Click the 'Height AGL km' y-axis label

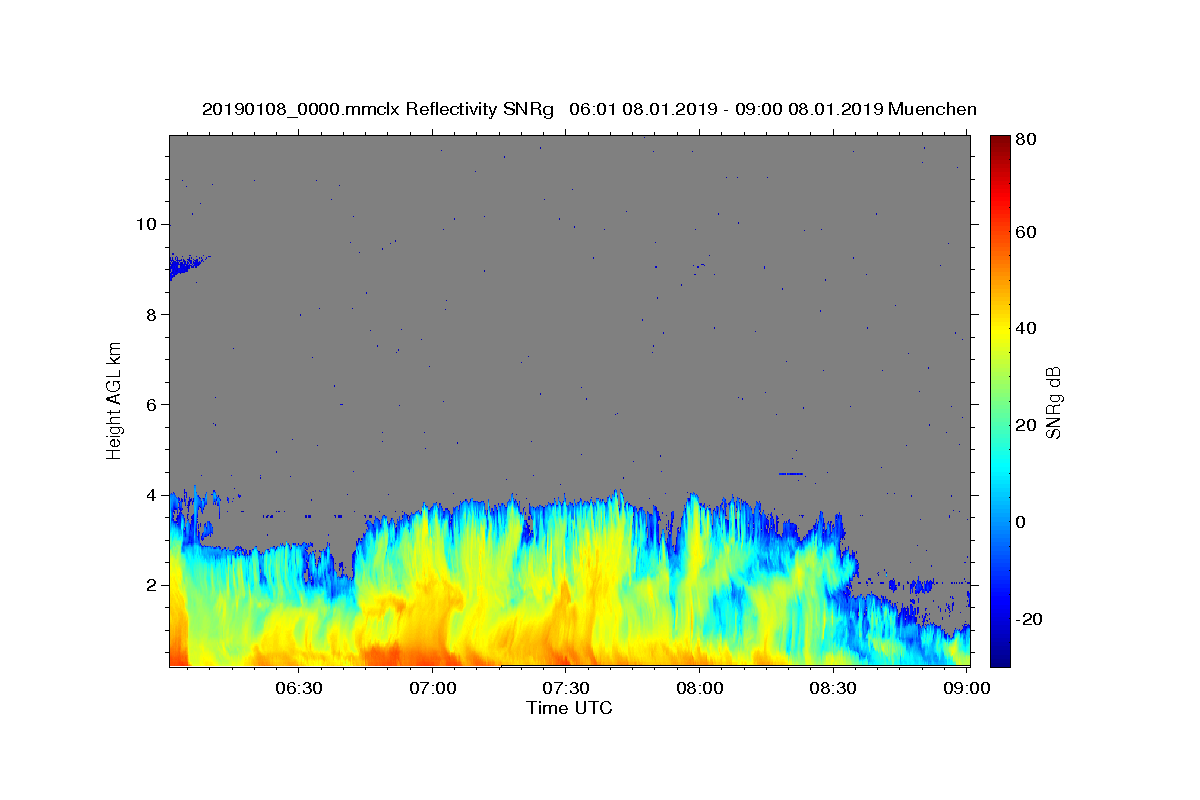pos(115,401)
